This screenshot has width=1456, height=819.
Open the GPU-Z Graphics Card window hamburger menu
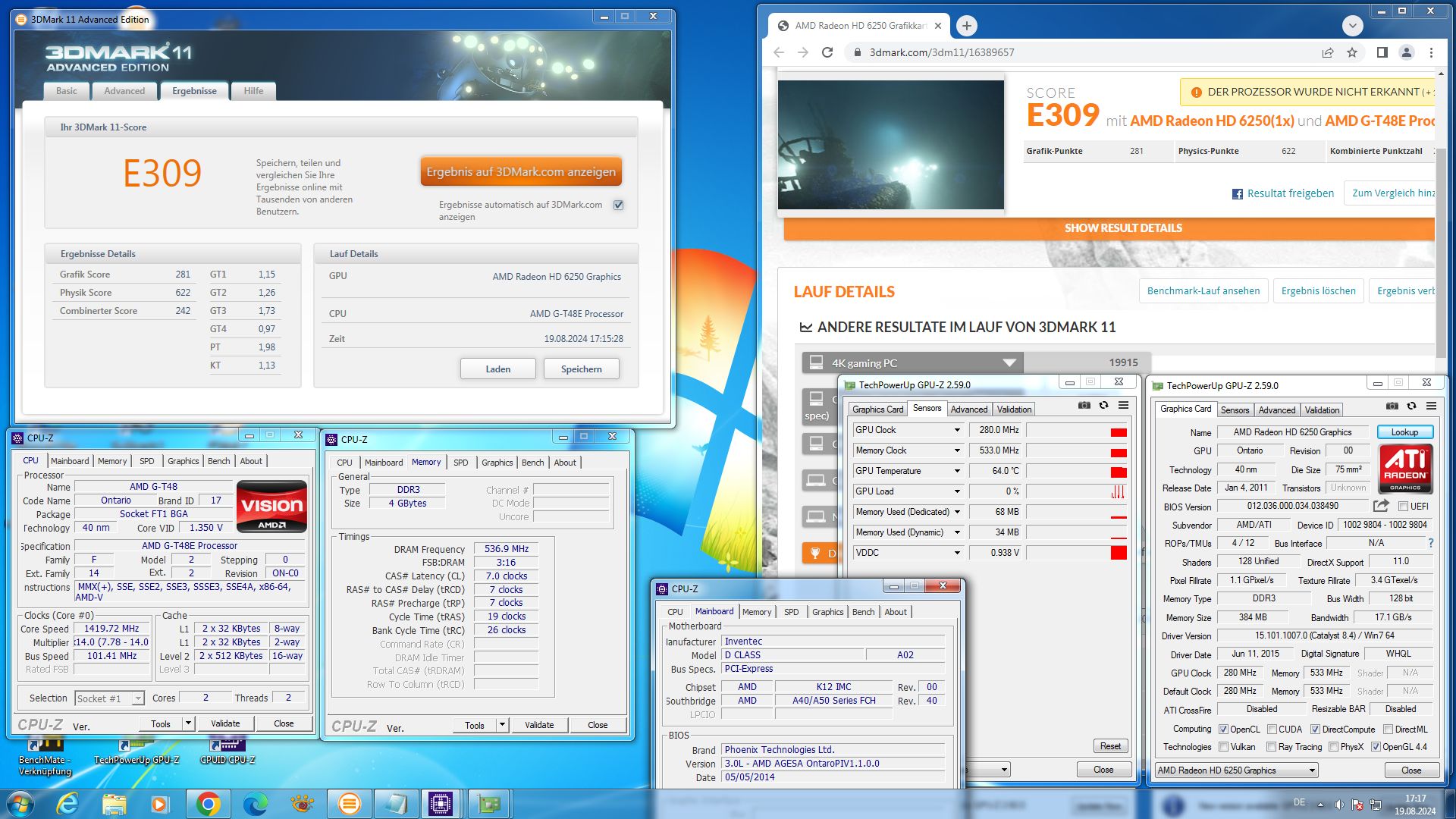[1432, 406]
